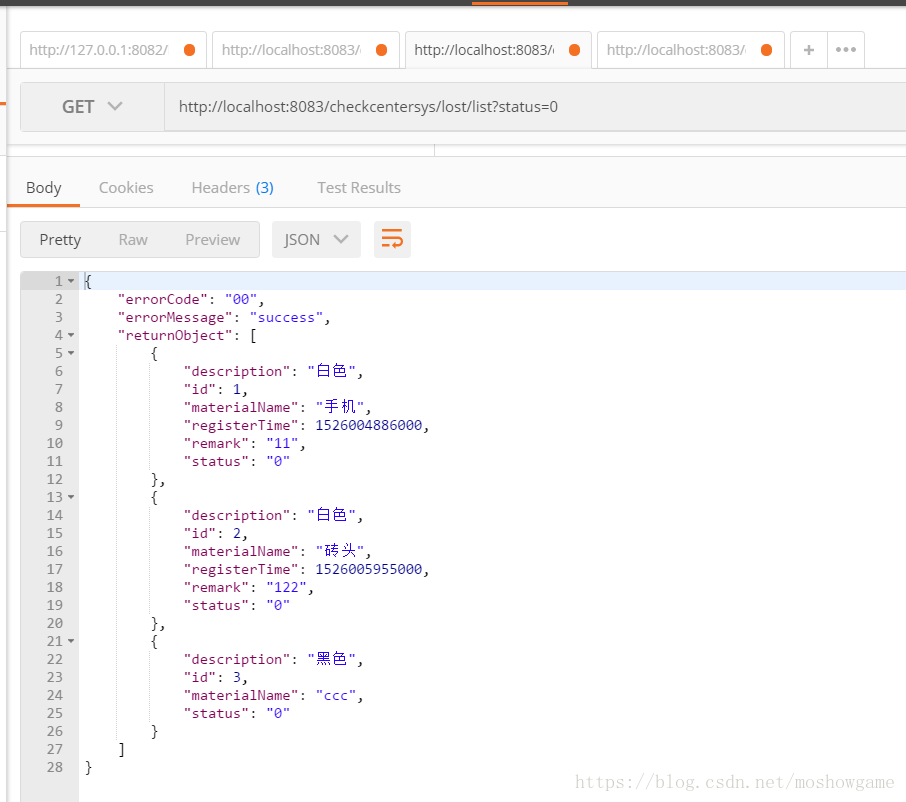Click the "success" value text
906x802 pixels.
pos(286,317)
